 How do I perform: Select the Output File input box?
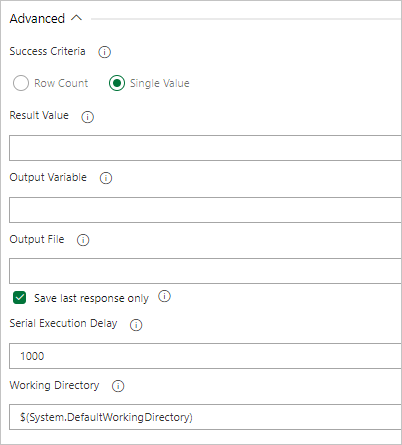205,271
